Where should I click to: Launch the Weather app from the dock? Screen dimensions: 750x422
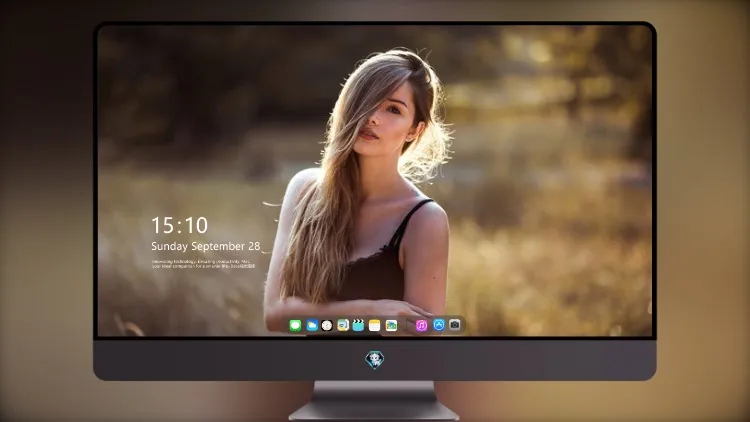coord(311,326)
